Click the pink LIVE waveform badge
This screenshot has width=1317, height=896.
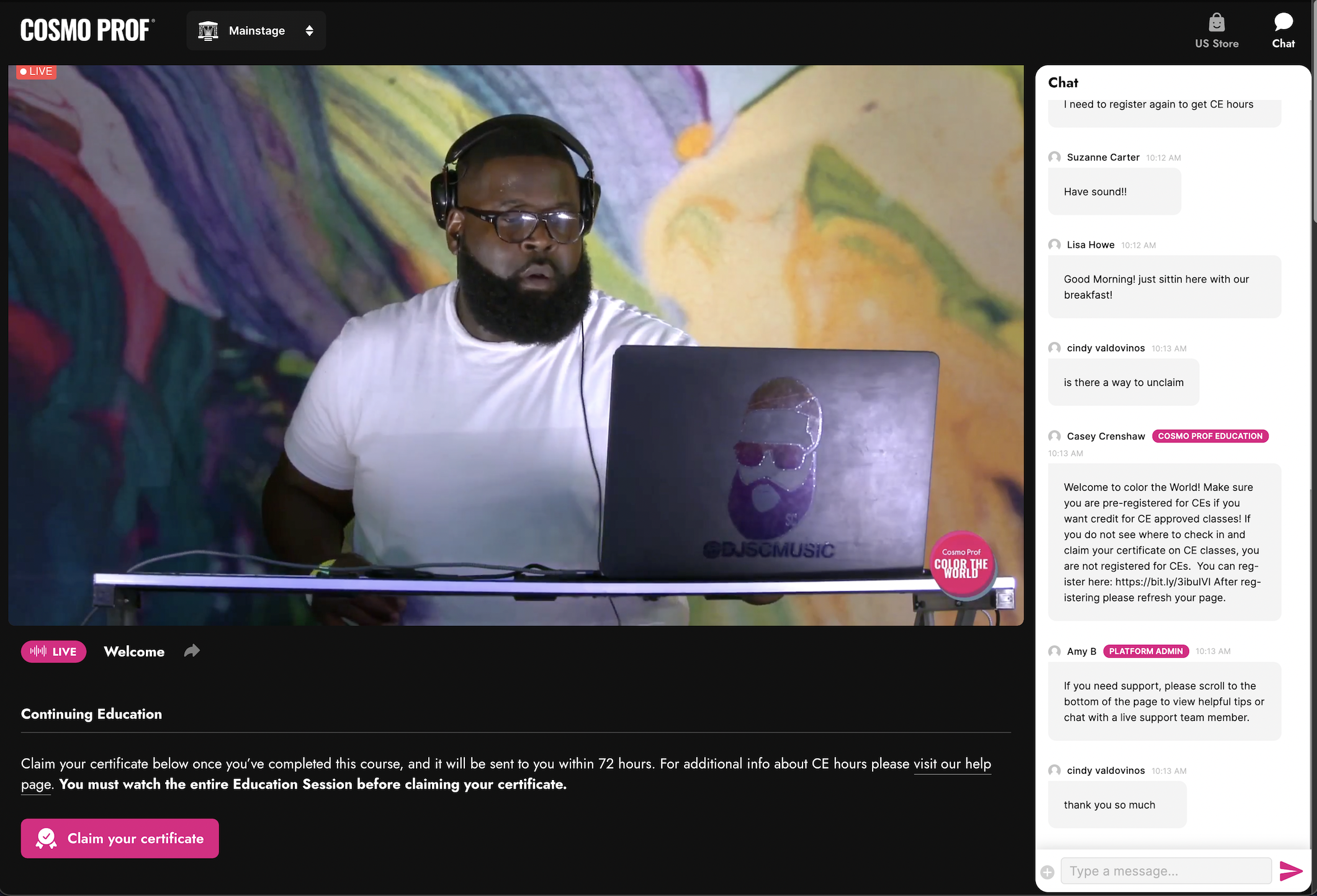click(53, 652)
